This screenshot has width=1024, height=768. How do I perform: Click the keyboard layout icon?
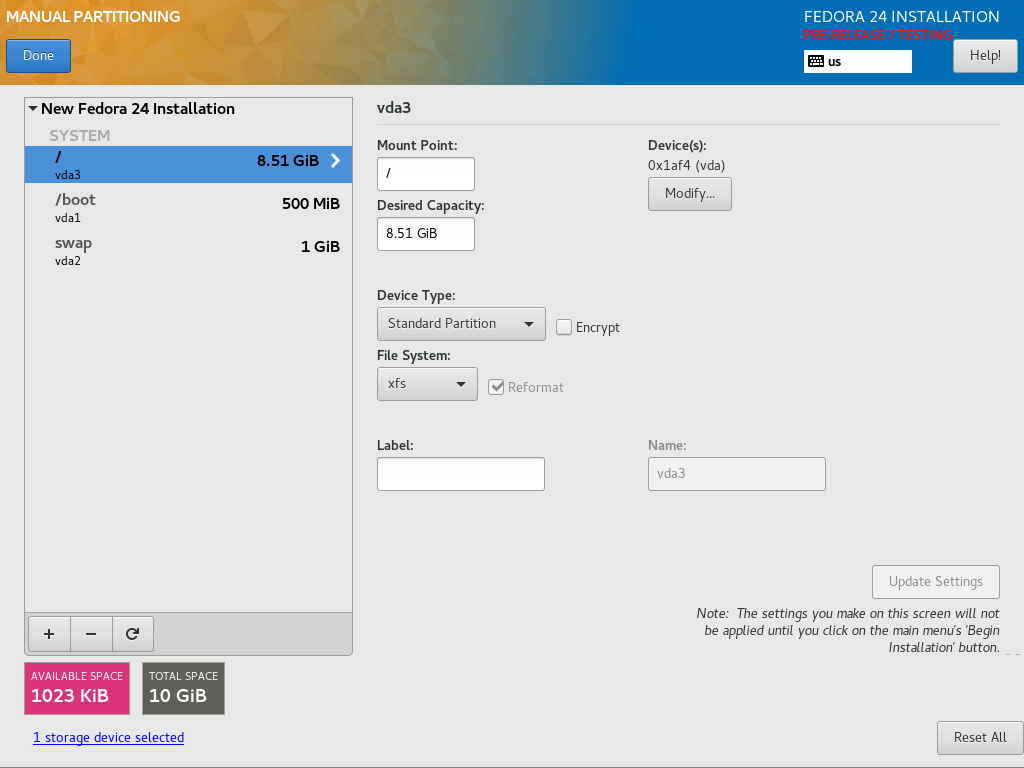click(816, 61)
